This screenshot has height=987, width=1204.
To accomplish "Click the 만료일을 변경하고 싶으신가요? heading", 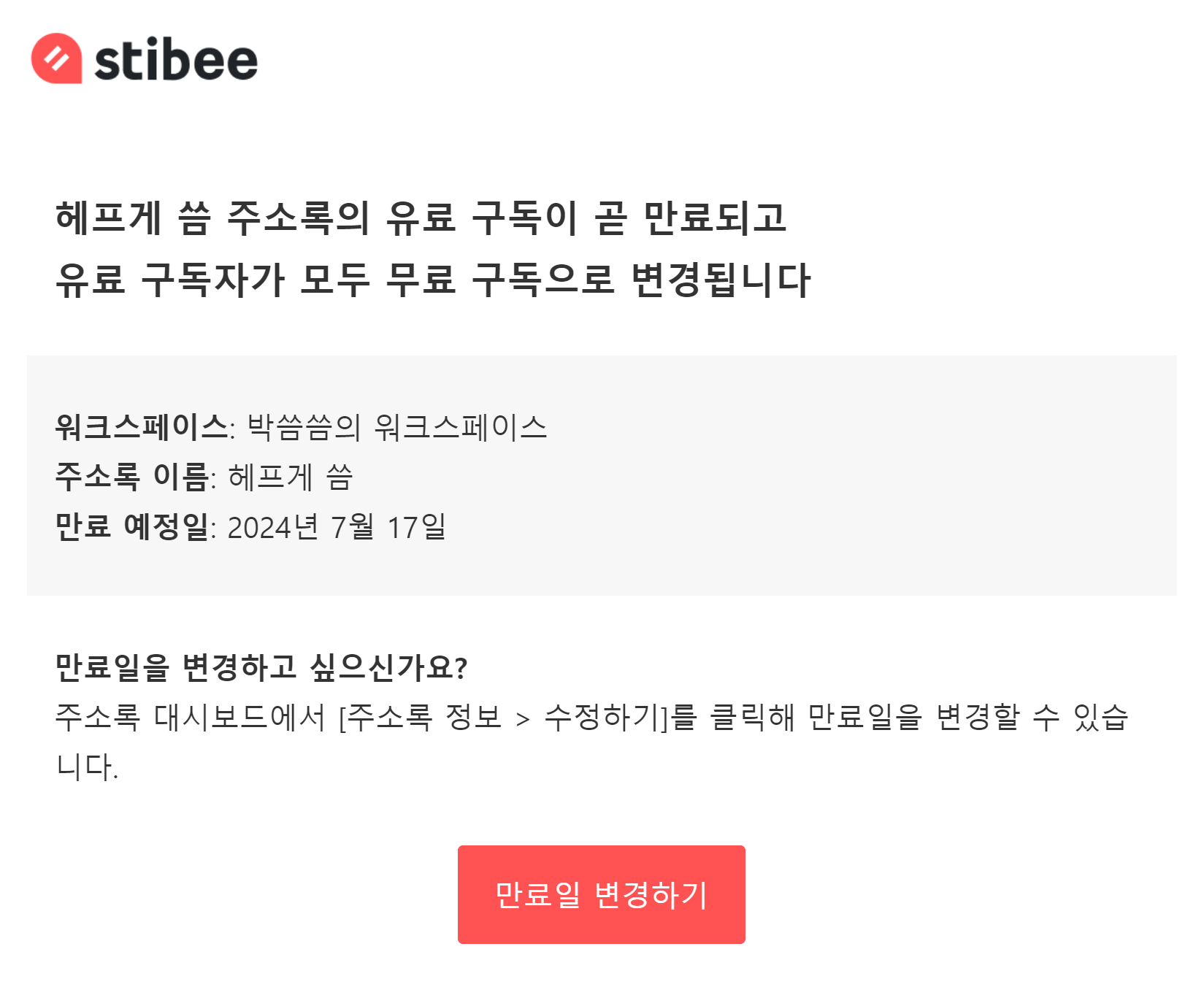I will pyautogui.click(x=261, y=667).
